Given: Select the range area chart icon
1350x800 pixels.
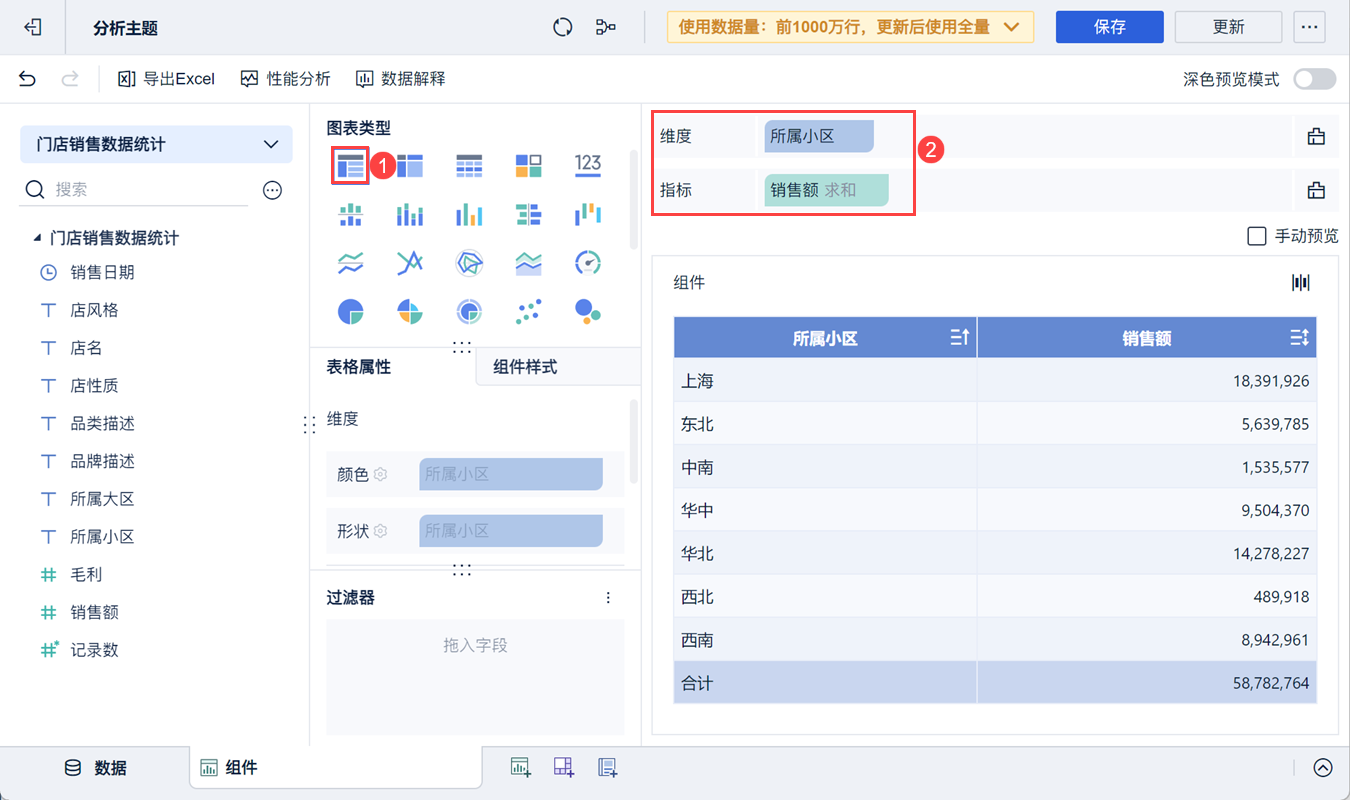Looking at the screenshot, I should [x=529, y=263].
